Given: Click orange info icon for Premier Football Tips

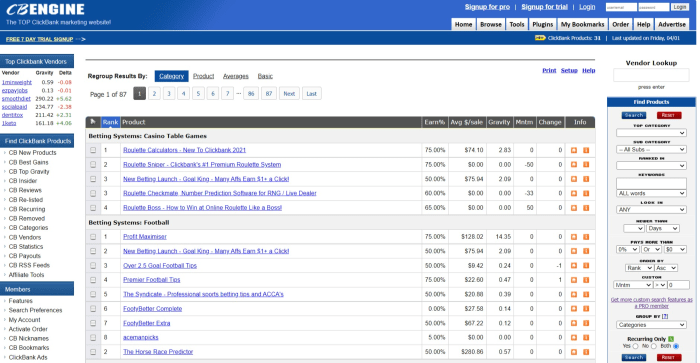Looking at the screenshot, I should pos(586,280).
